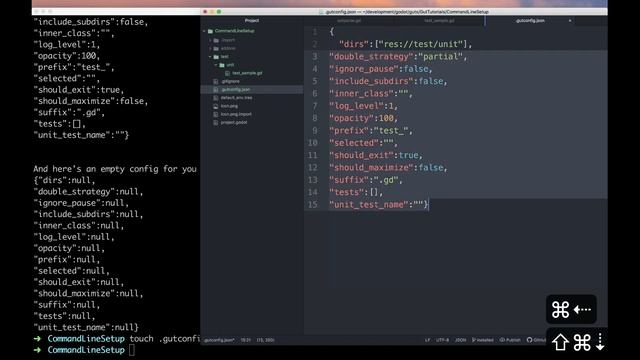Click the "should_exit":true line in editor
Viewport: 640px width, 360px height.
coord(376,155)
